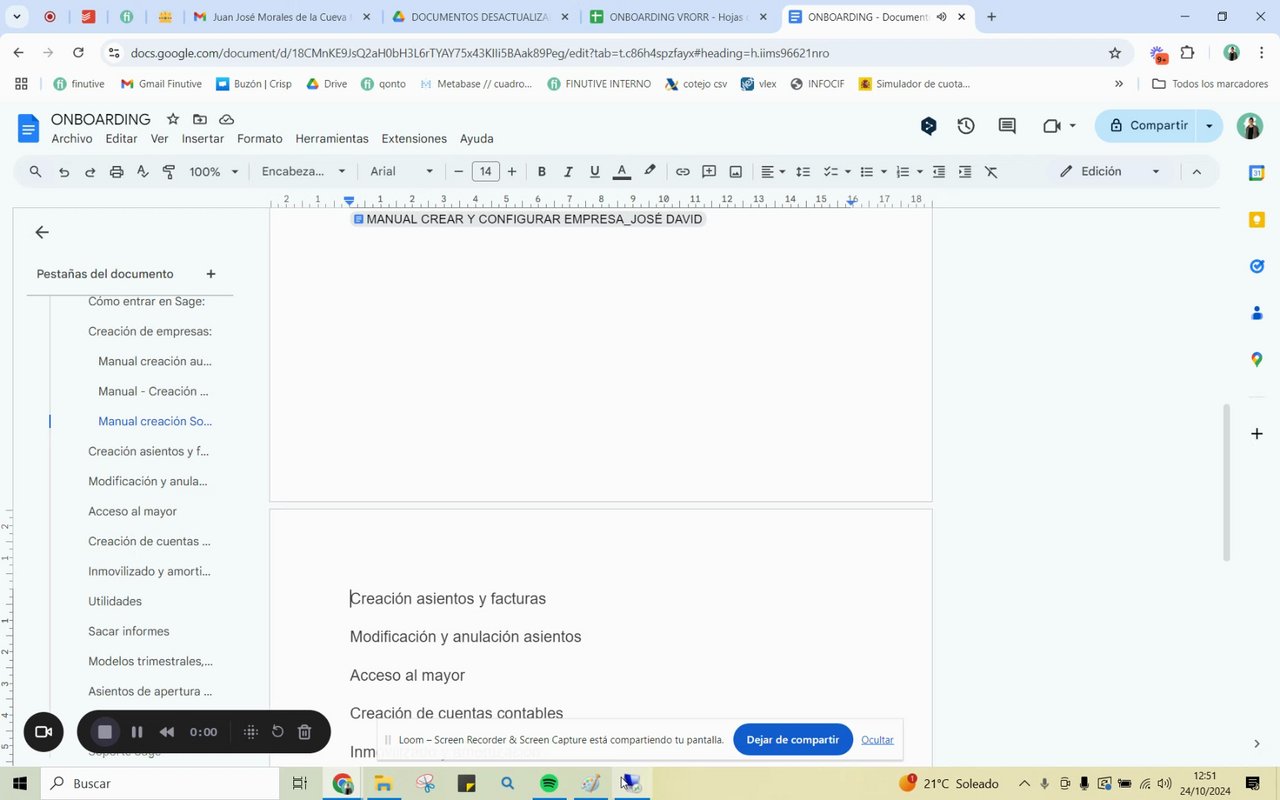View the cloud save status
This screenshot has width=1280, height=800.
(227, 119)
